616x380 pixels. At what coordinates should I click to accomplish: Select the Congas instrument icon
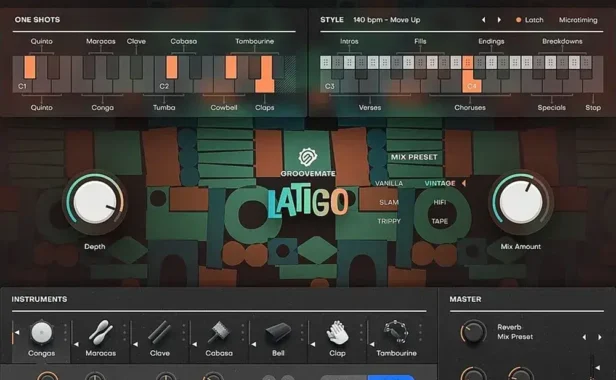coord(42,333)
